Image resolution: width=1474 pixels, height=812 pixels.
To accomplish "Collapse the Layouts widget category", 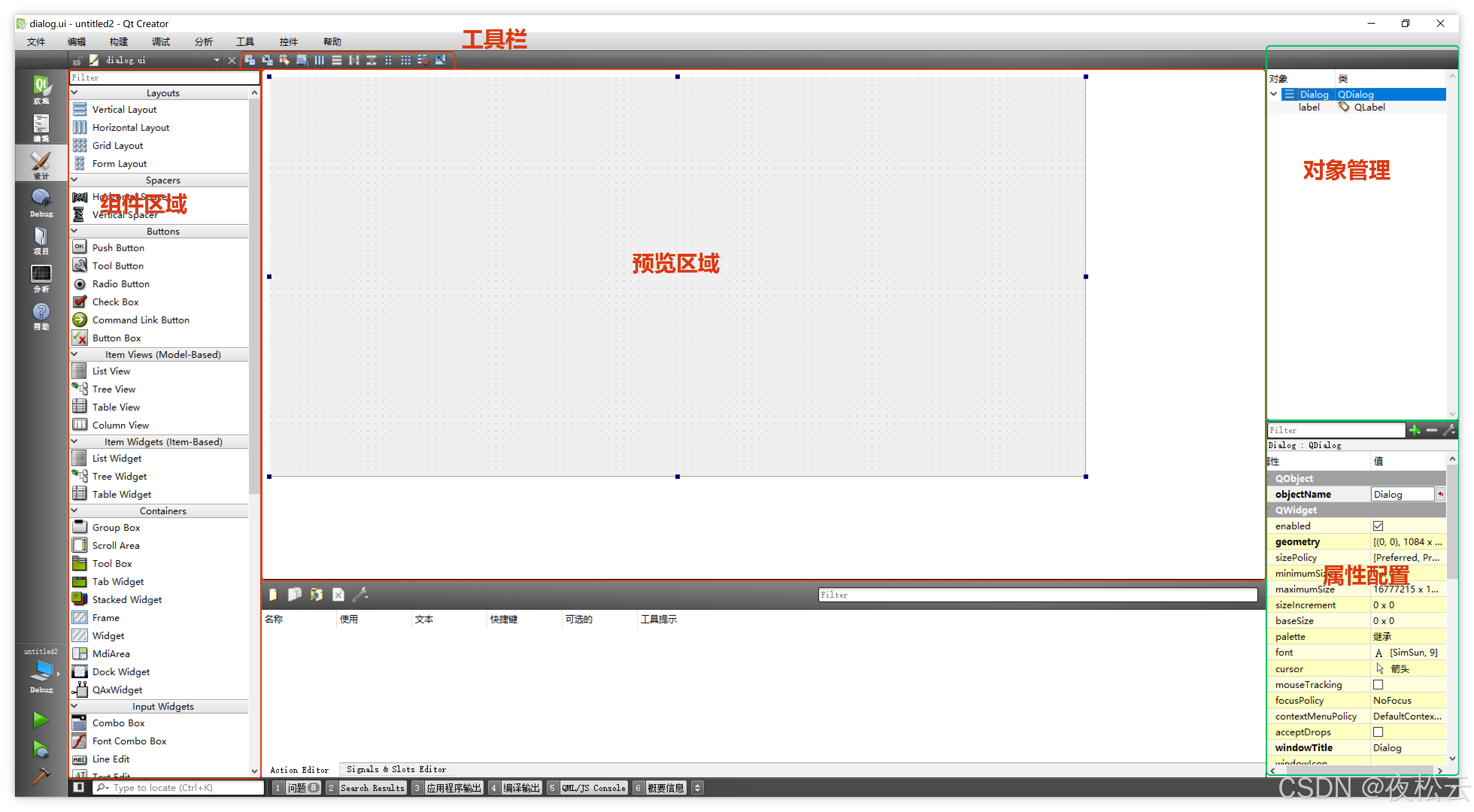I will 74,93.
